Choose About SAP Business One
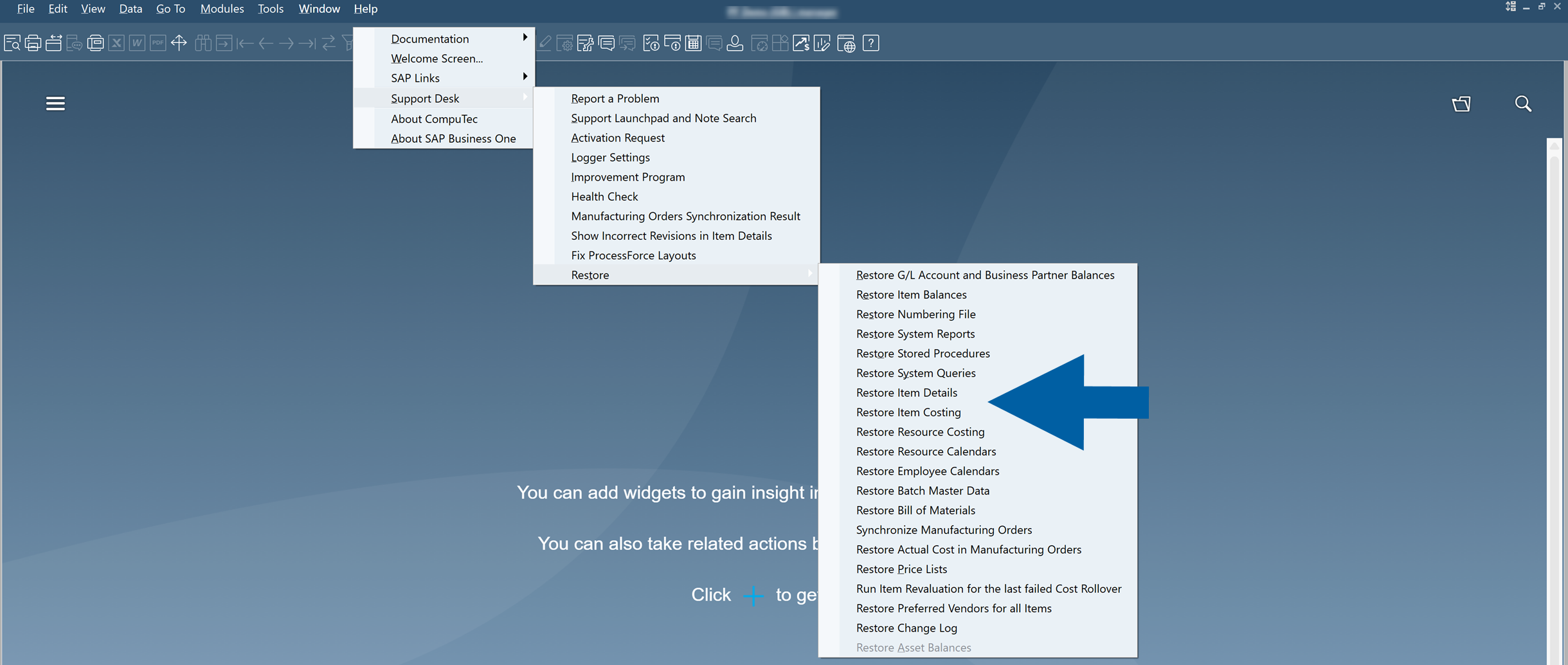The width and height of the screenshot is (1568, 665). click(444, 138)
